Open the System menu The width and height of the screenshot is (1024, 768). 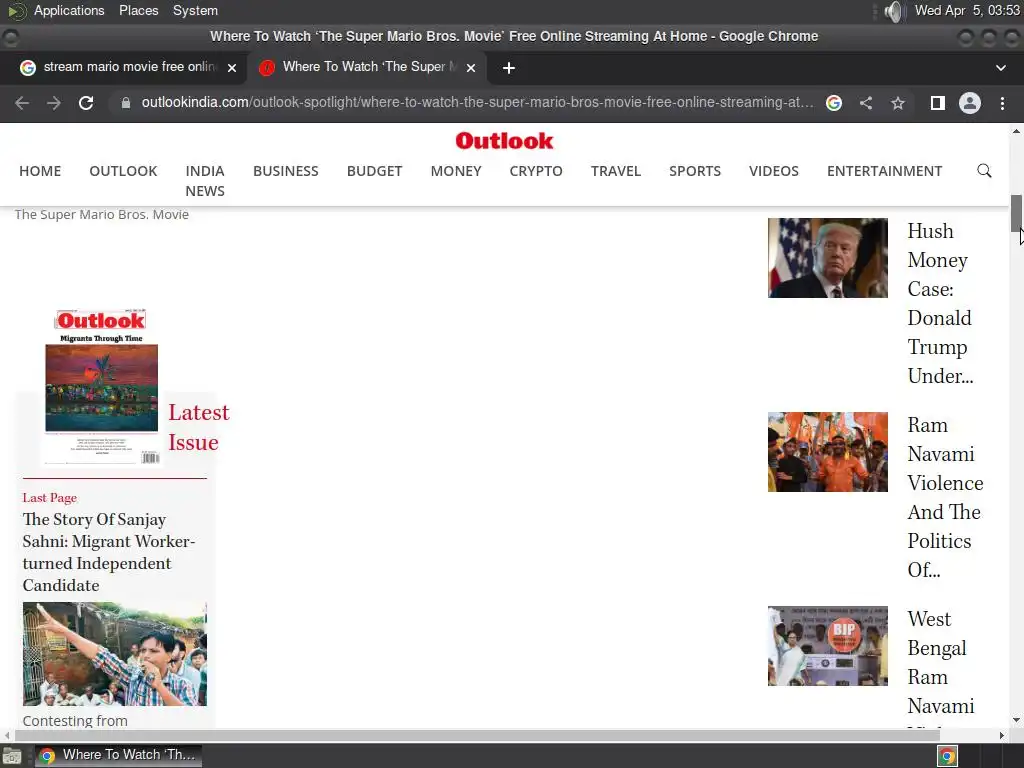pyautogui.click(x=195, y=10)
